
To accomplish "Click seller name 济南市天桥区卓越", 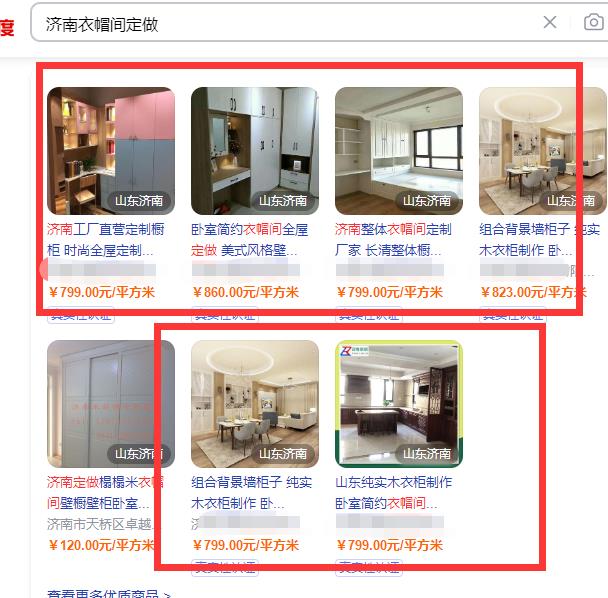I will [100, 524].
